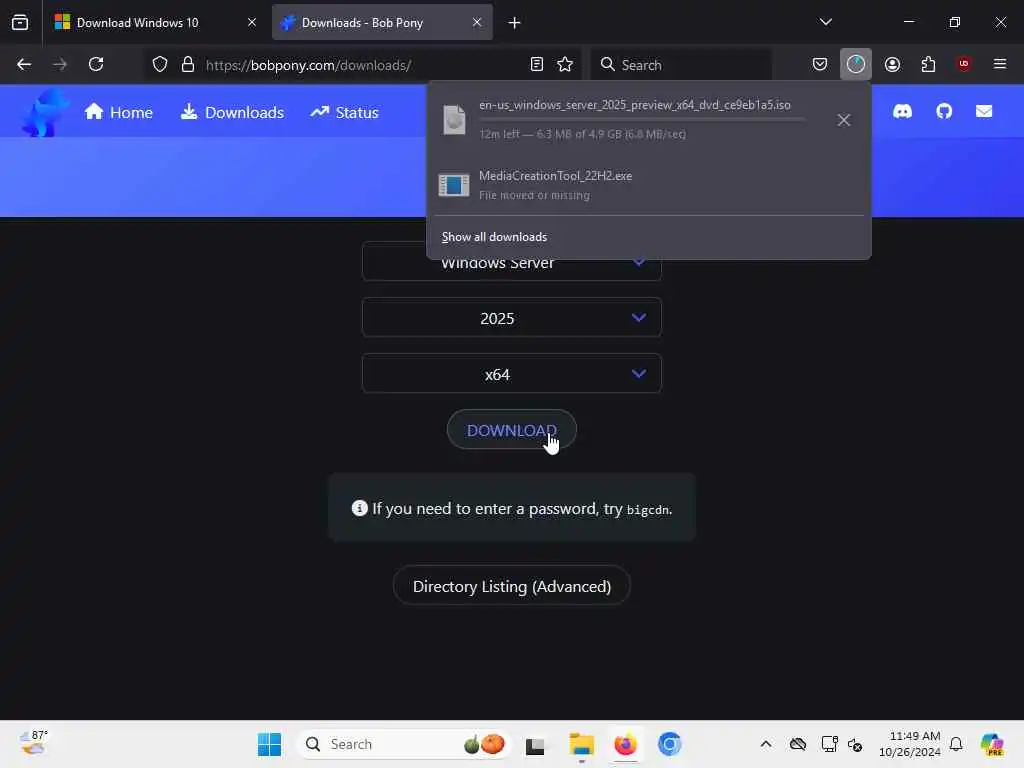
Task: Open Bob Pony GitHub icon
Action: click(x=944, y=112)
